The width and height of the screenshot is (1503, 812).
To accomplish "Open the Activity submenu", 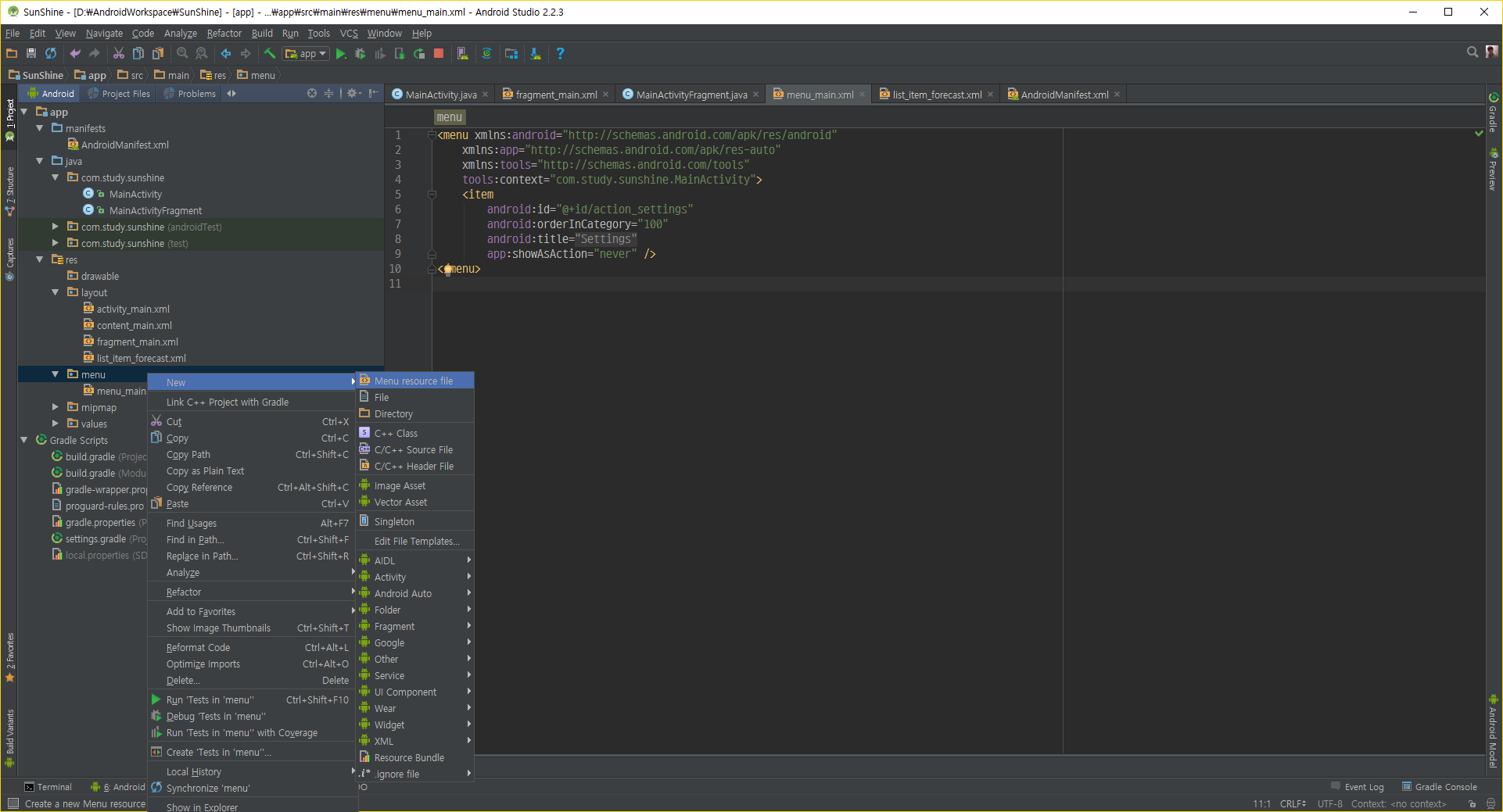I will pos(415,577).
